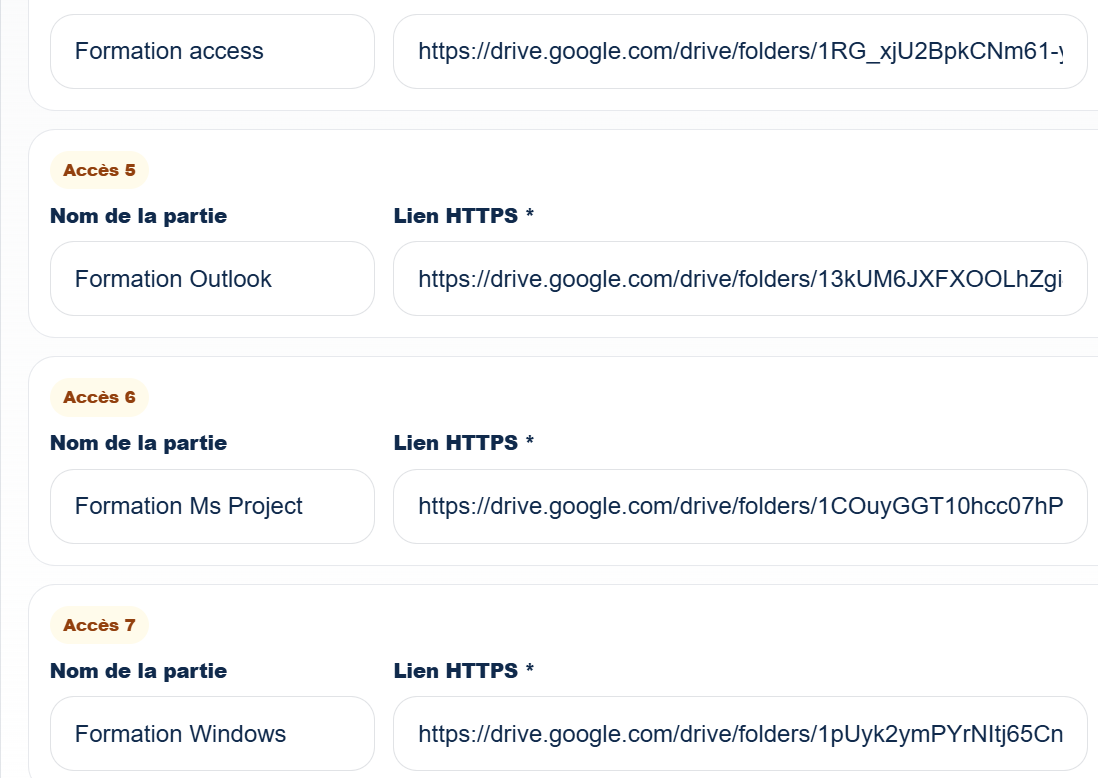Select the Accès 7 badge
Screen dimensions: 1098x778
(99, 625)
